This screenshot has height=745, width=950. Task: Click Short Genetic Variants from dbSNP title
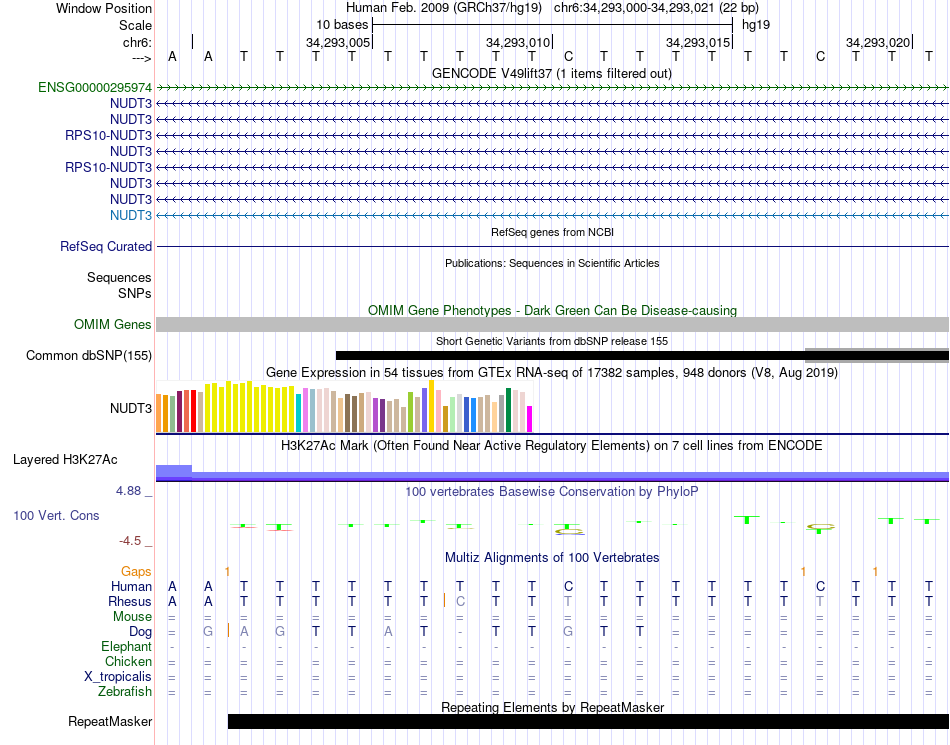click(552, 341)
